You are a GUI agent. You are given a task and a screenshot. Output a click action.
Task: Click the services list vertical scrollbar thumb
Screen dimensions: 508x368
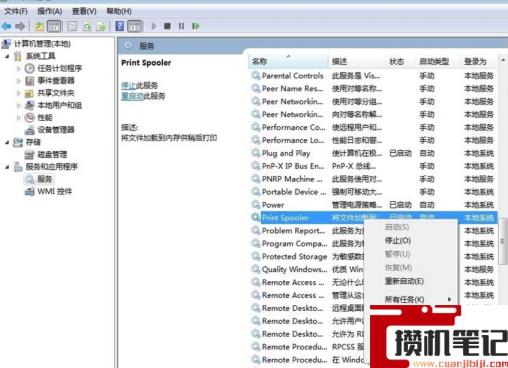pyautogui.click(x=503, y=241)
